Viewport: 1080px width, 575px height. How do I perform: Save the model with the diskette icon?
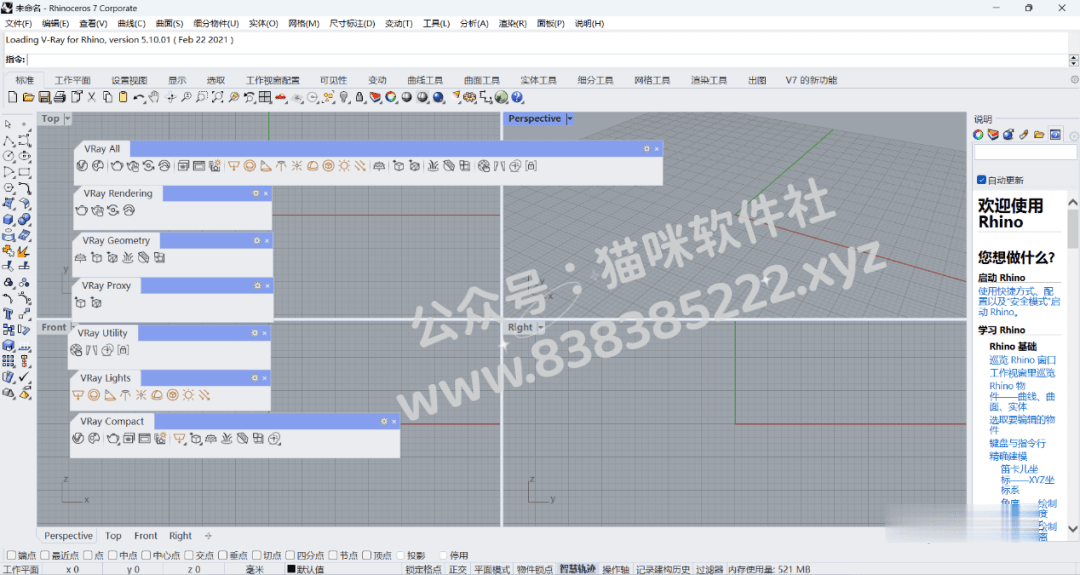[44, 97]
